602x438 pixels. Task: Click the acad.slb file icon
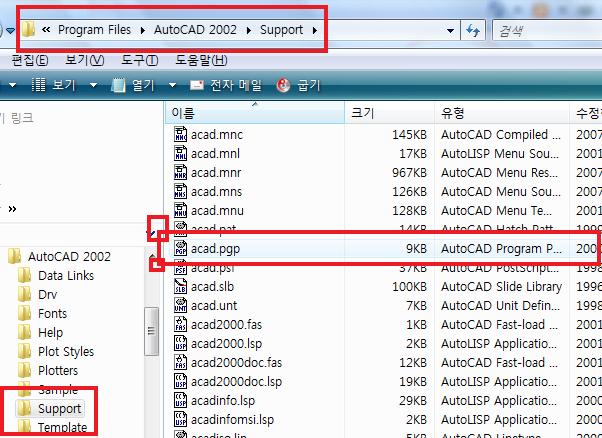coord(180,286)
